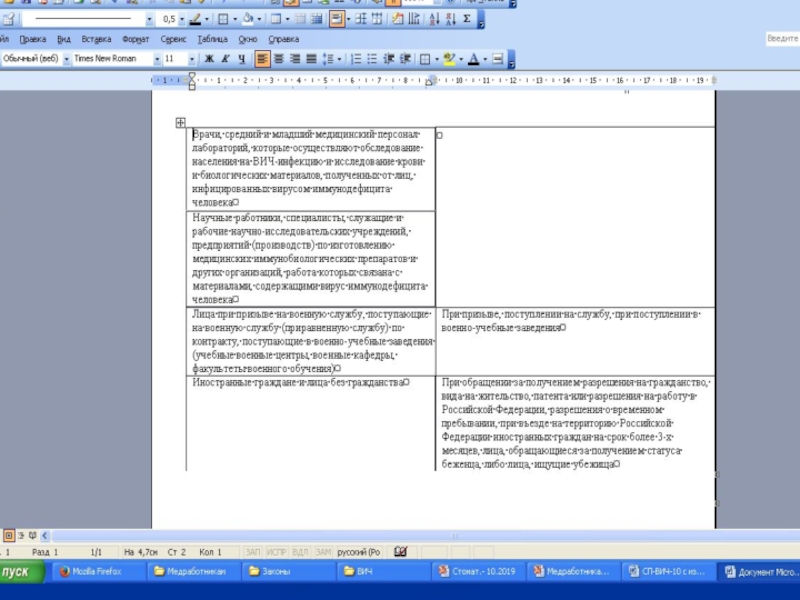
Task: Click the table move handle
Action: (x=180, y=122)
